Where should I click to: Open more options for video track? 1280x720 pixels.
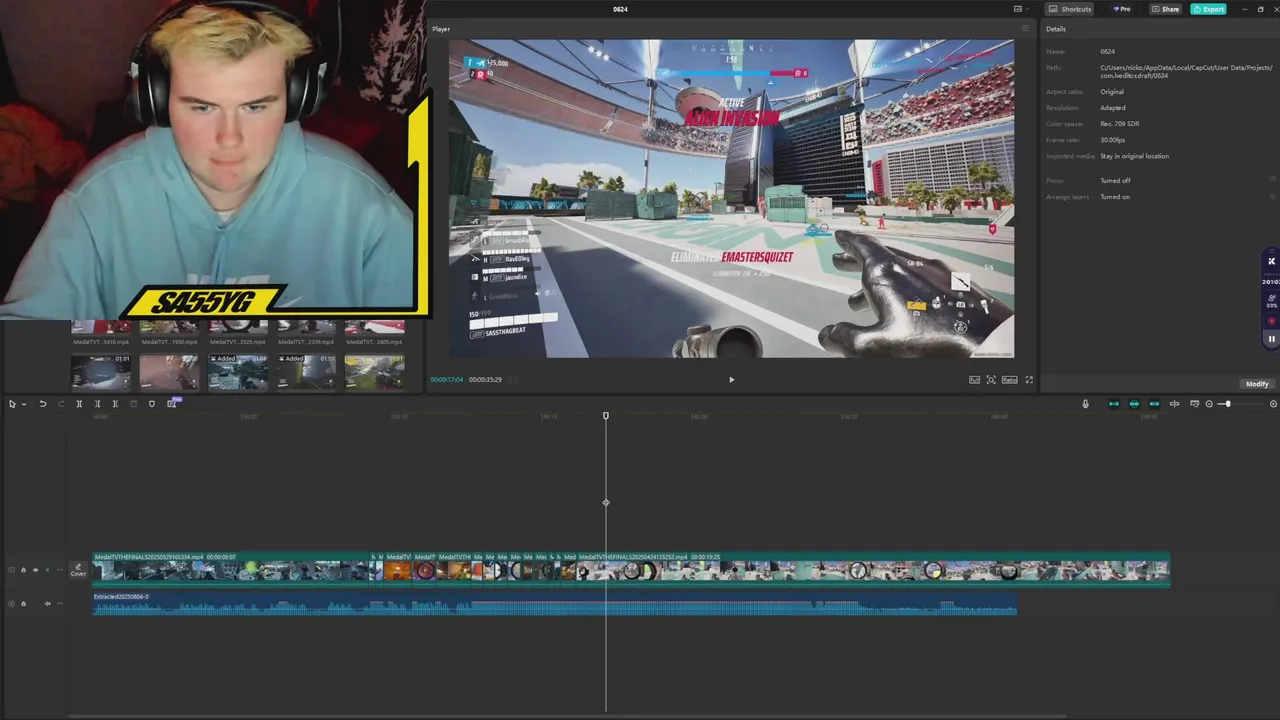pyautogui.click(x=59, y=570)
